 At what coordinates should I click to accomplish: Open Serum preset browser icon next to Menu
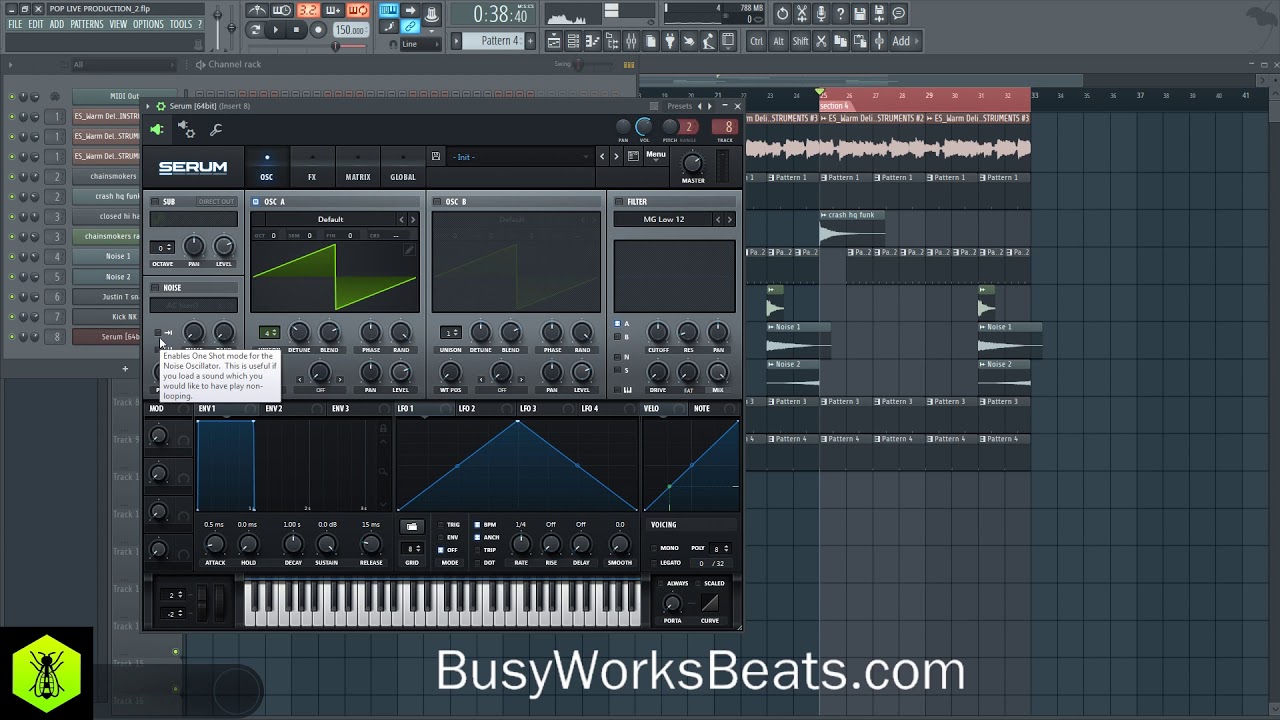(632, 156)
